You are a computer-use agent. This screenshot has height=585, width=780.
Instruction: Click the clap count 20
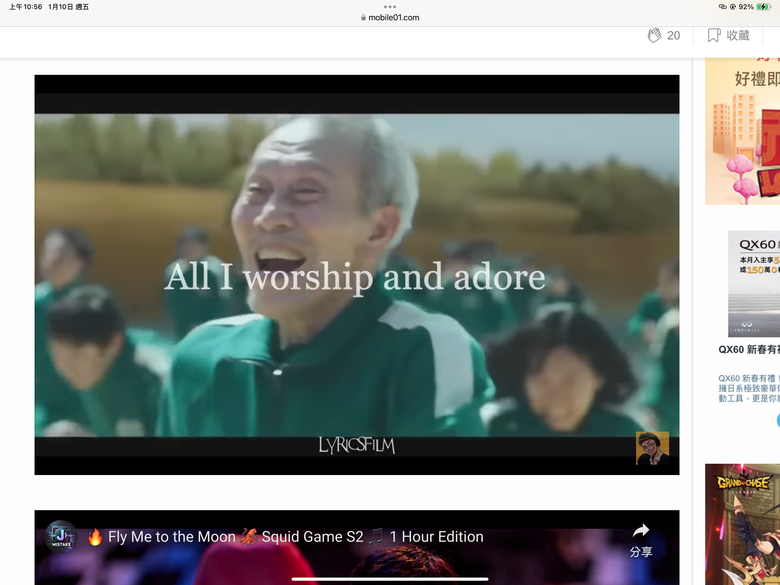674,36
